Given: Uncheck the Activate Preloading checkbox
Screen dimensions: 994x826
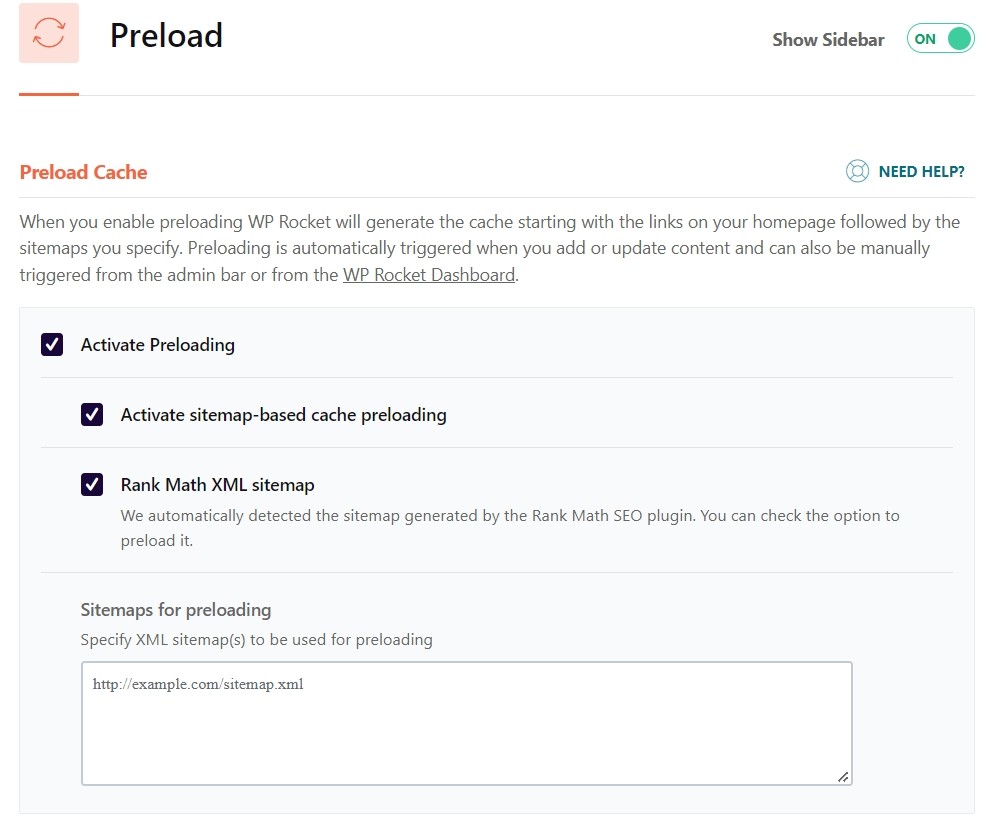Looking at the screenshot, I should point(52,345).
